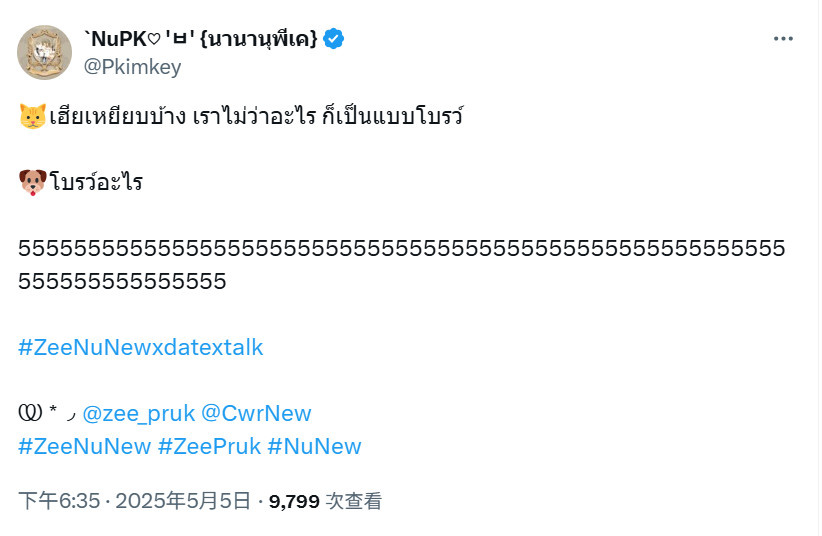Open the @Pkimkey handle link
This screenshot has width=822, height=536.
point(133,67)
